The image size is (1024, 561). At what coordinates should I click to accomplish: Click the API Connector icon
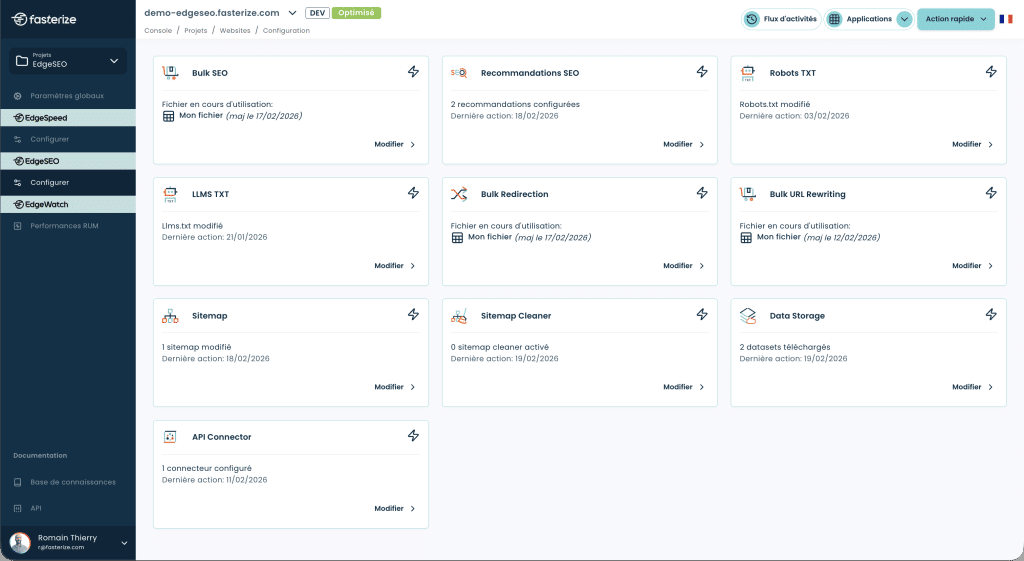[x=170, y=437]
